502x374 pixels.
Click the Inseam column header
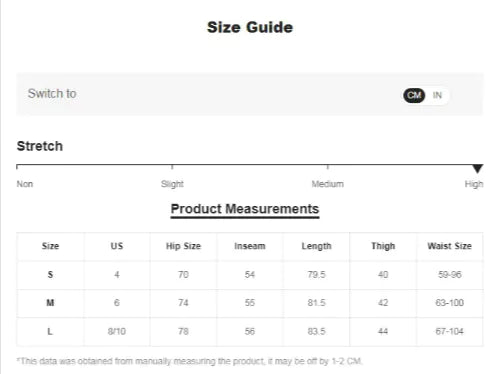click(250, 246)
